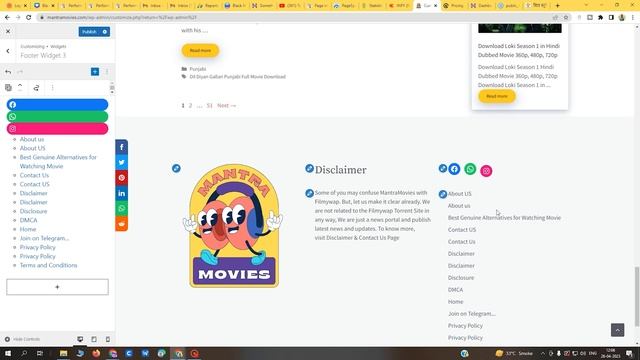The height and width of the screenshot is (360, 640).
Task: Select the Facebook social block in sidebar
Action: (57, 104)
